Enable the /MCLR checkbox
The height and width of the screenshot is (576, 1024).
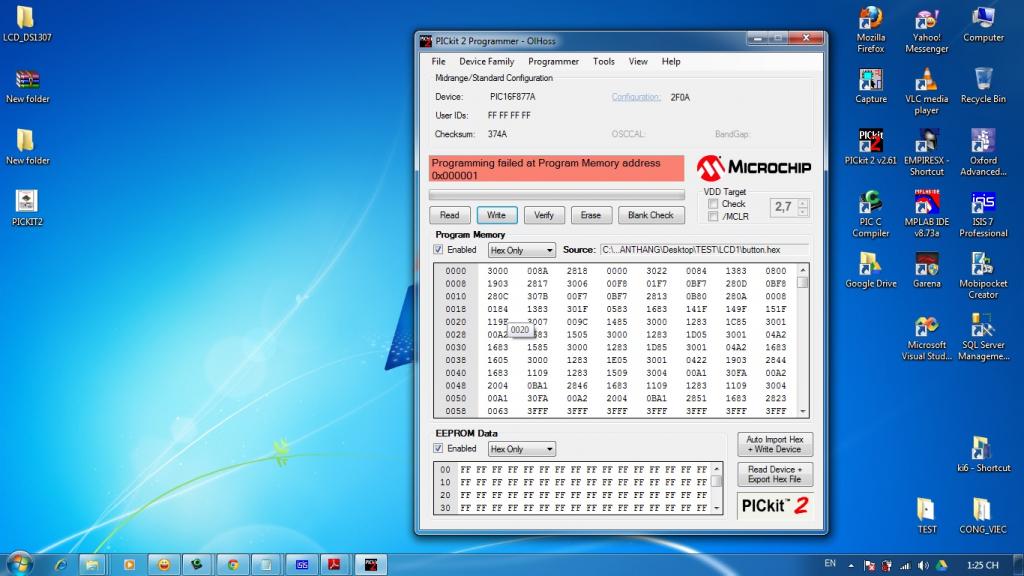[x=713, y=216]
